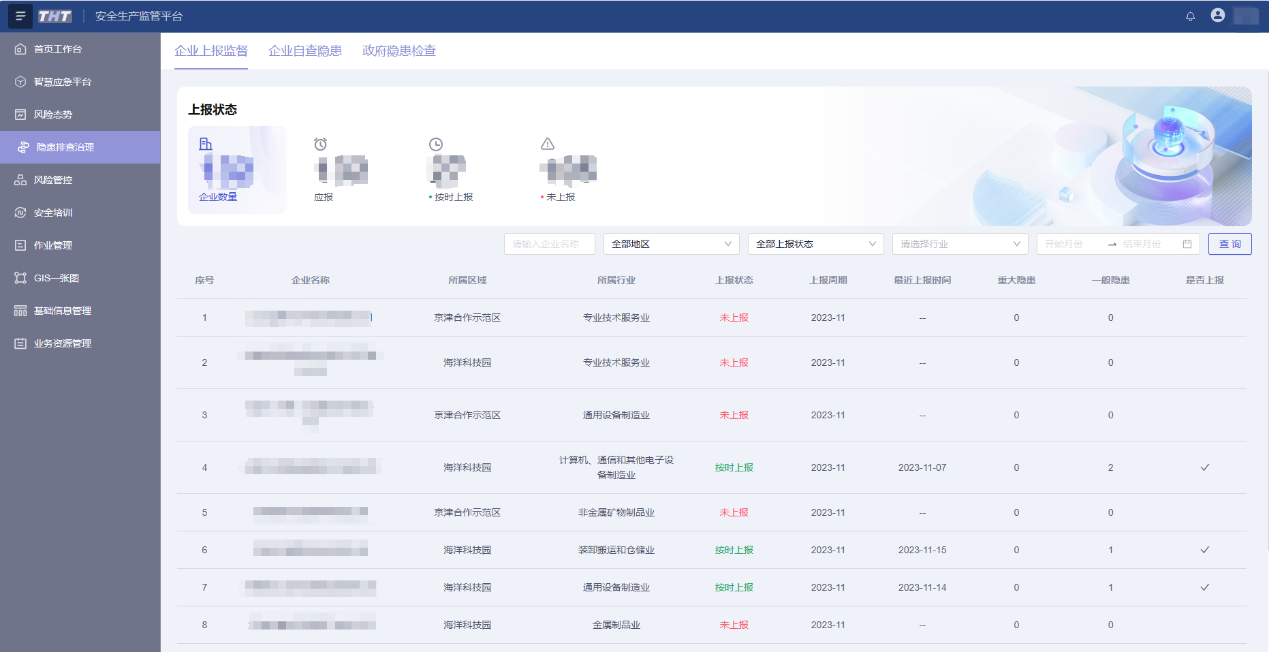Open 智慧应急平台 sidebar item
The image size is (1269, 652).
point(62,82)
